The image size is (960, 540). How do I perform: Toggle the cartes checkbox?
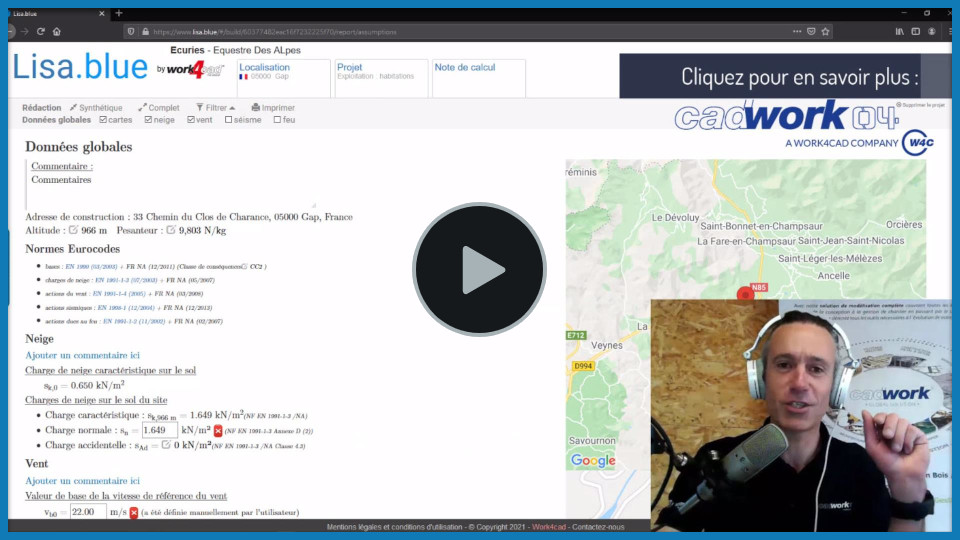[103, 120]
